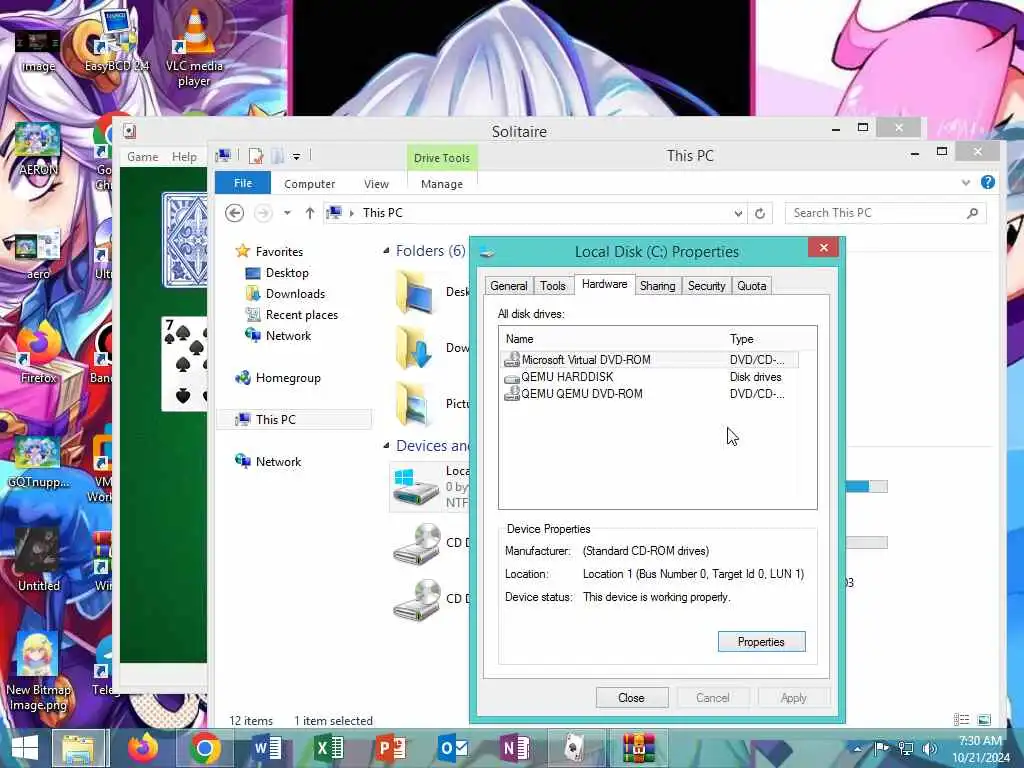Select Recent places under Favorites

click(292, 315)
